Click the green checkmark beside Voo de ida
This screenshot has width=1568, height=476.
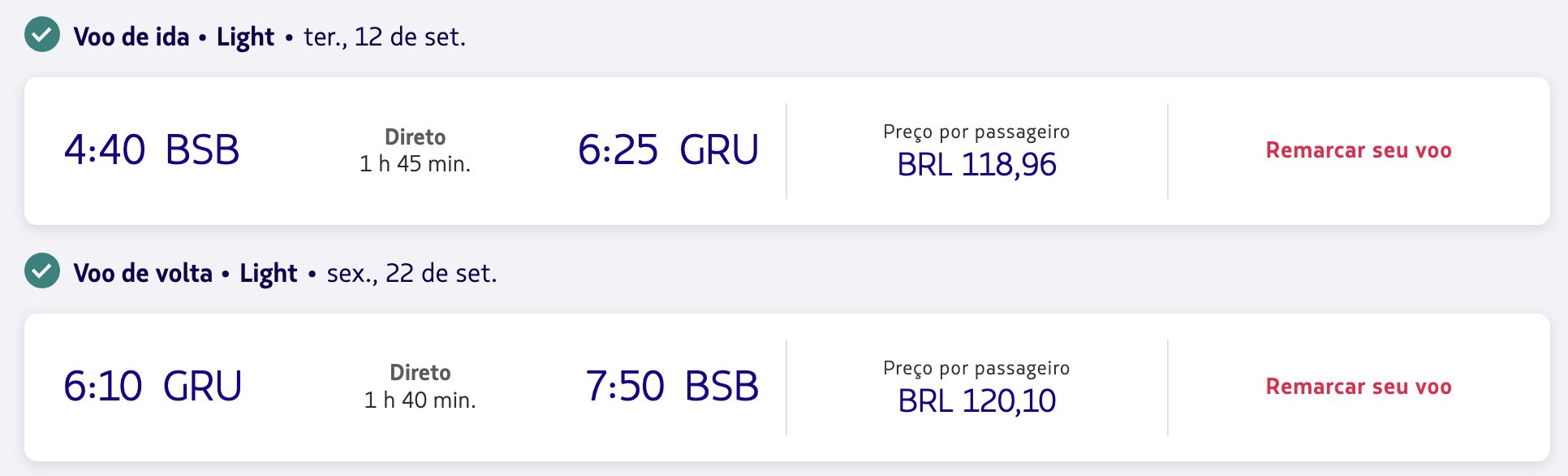(42, 34)
